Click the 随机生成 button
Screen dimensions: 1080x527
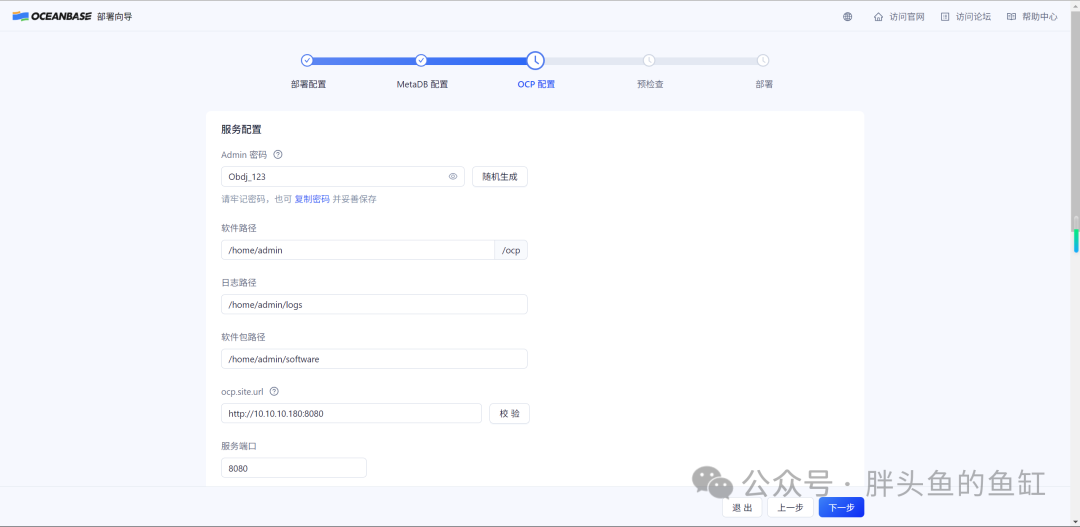pyautogui.click(x=500, y=176)
